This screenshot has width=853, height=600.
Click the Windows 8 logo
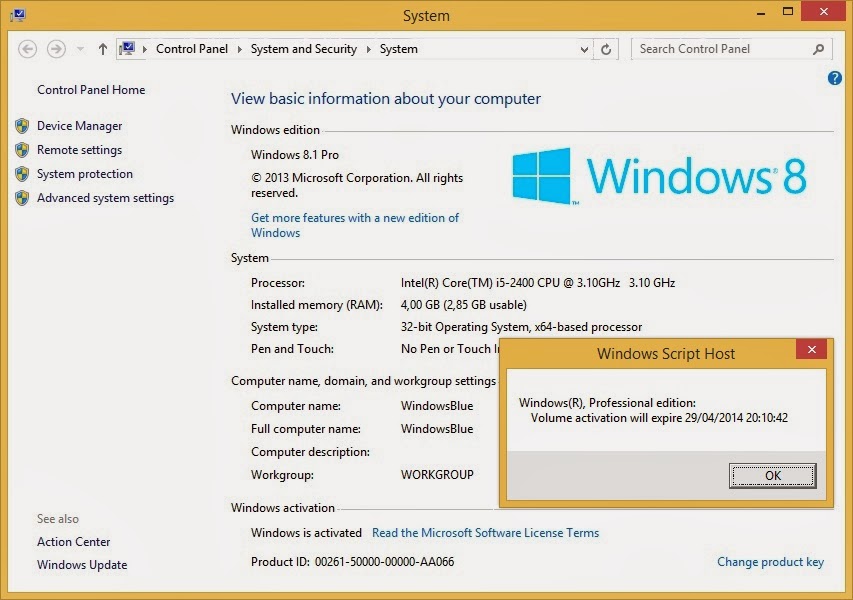tap(659, 176)
